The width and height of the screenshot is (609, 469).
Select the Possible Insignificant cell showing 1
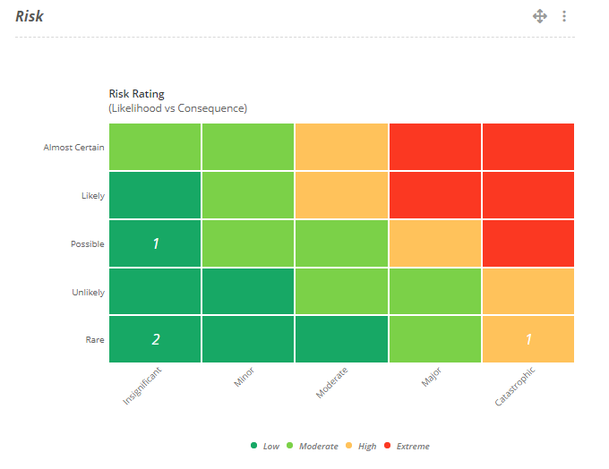(x=155, y=243)
